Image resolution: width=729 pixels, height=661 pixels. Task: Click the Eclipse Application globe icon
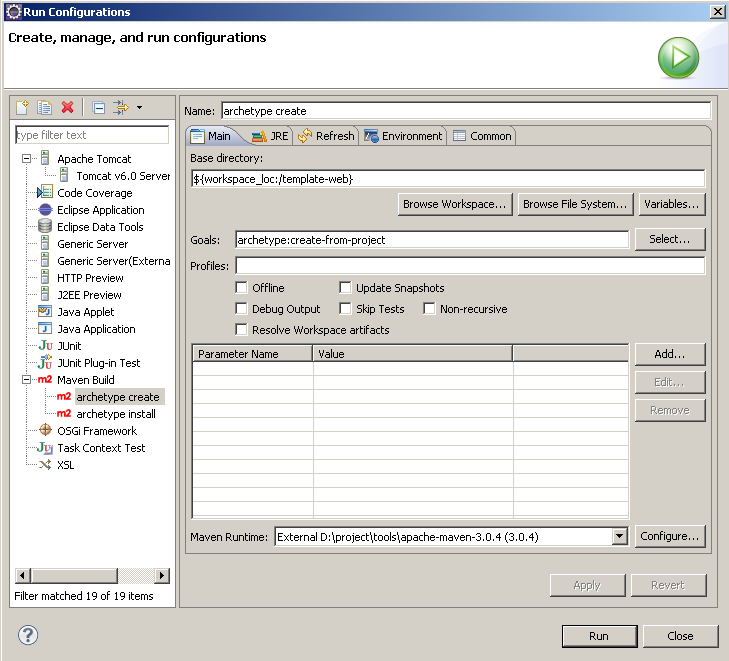point(45,210)
